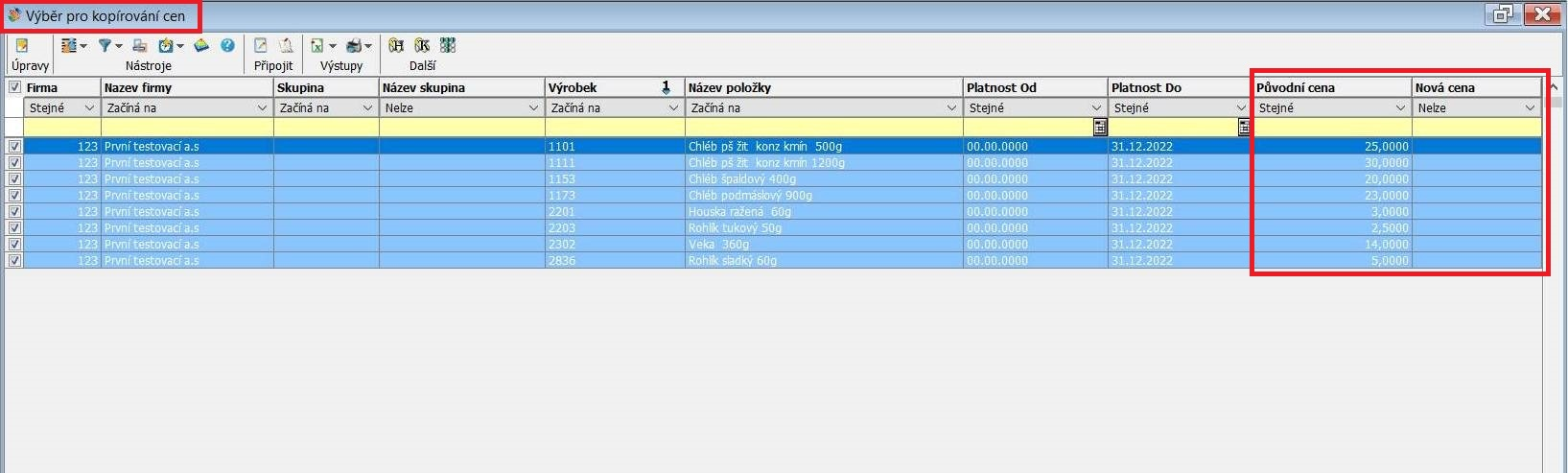Uncheck the row with product 1101
This screenshot has height=473, width=1568.
tap(14, 147)
